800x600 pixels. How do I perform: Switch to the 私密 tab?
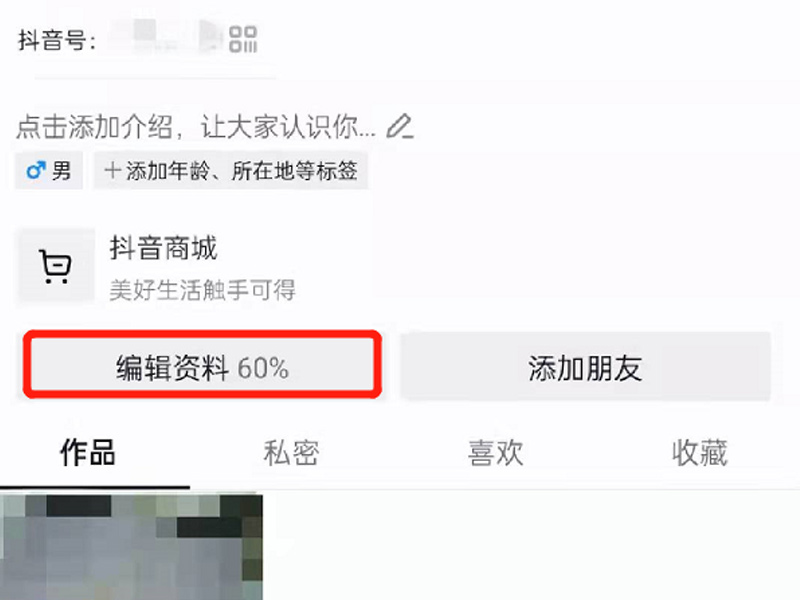point(291,453)
